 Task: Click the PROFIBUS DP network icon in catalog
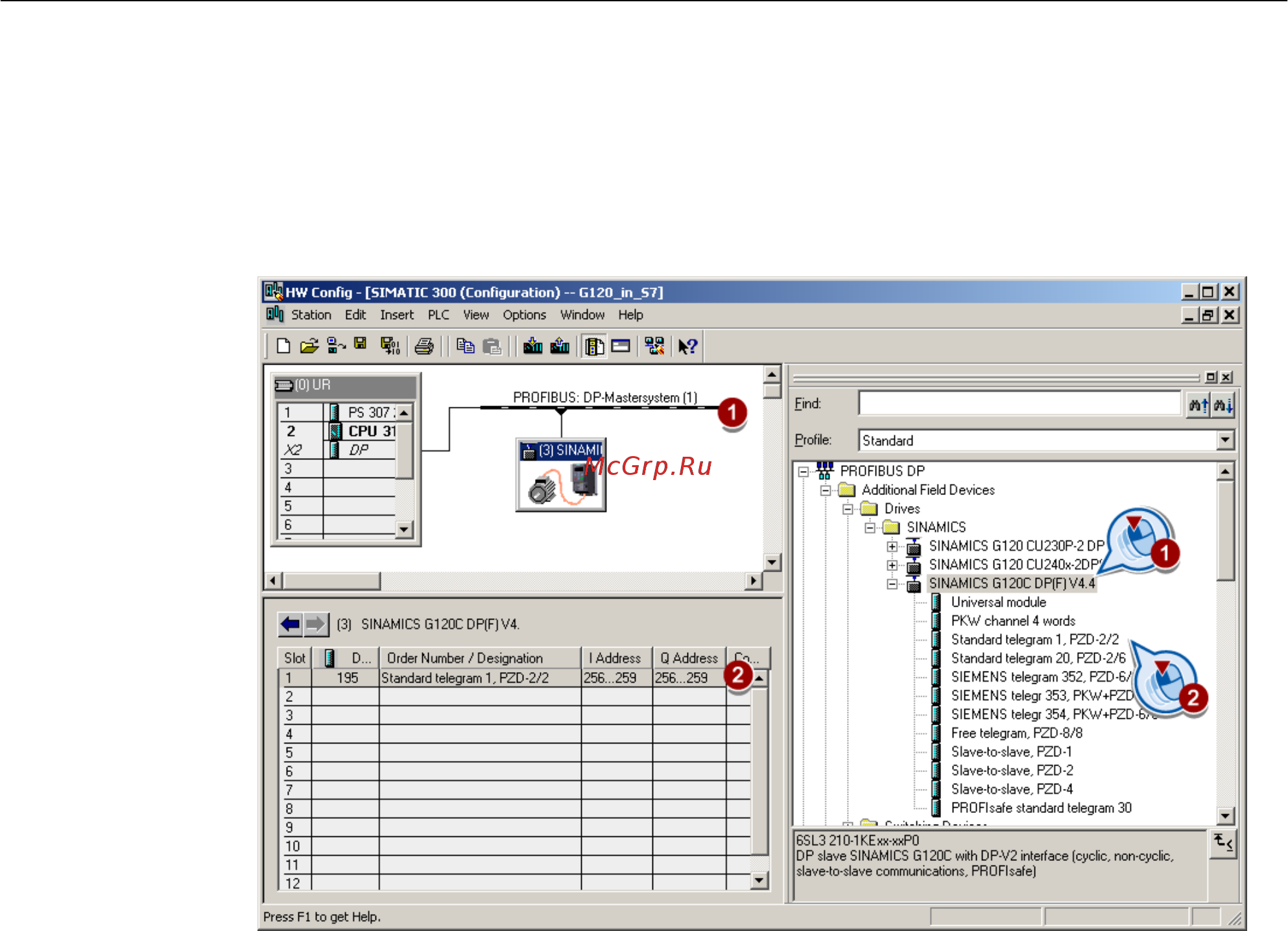point(824,470)
